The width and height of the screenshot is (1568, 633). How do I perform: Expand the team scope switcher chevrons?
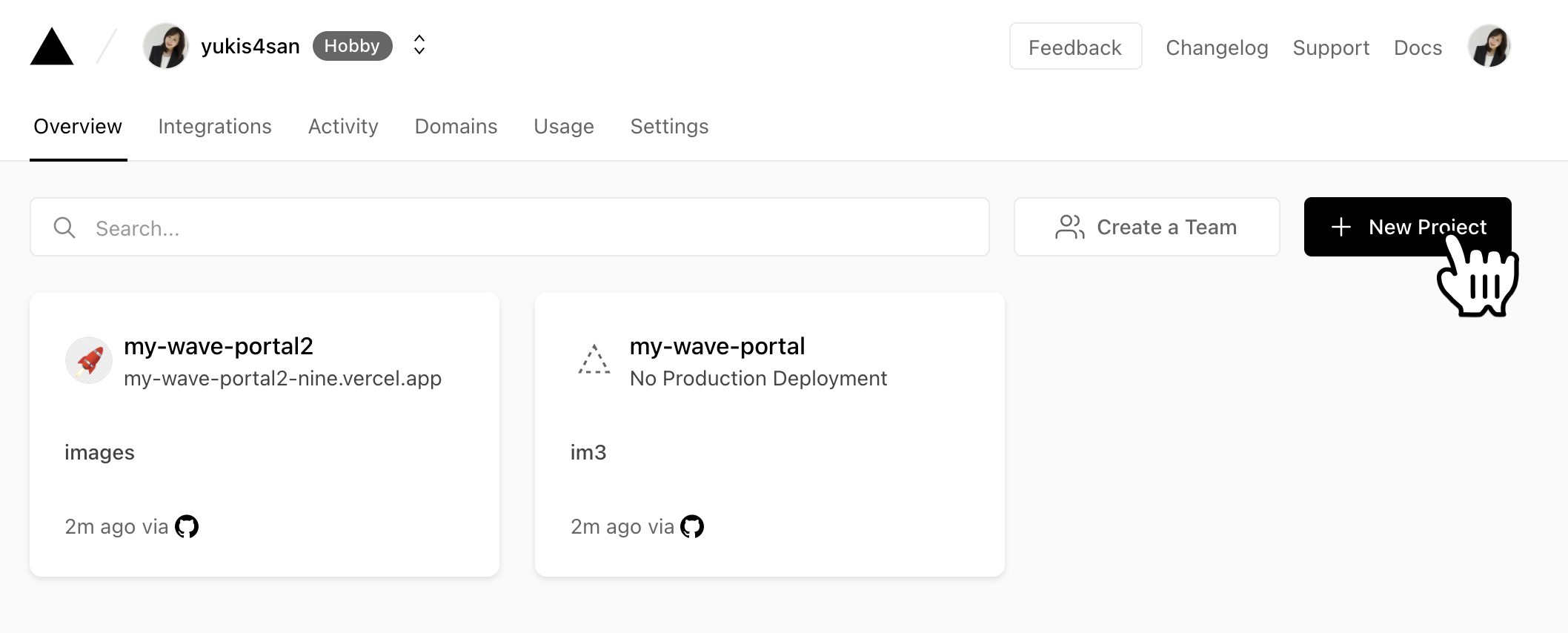[419, 45]
